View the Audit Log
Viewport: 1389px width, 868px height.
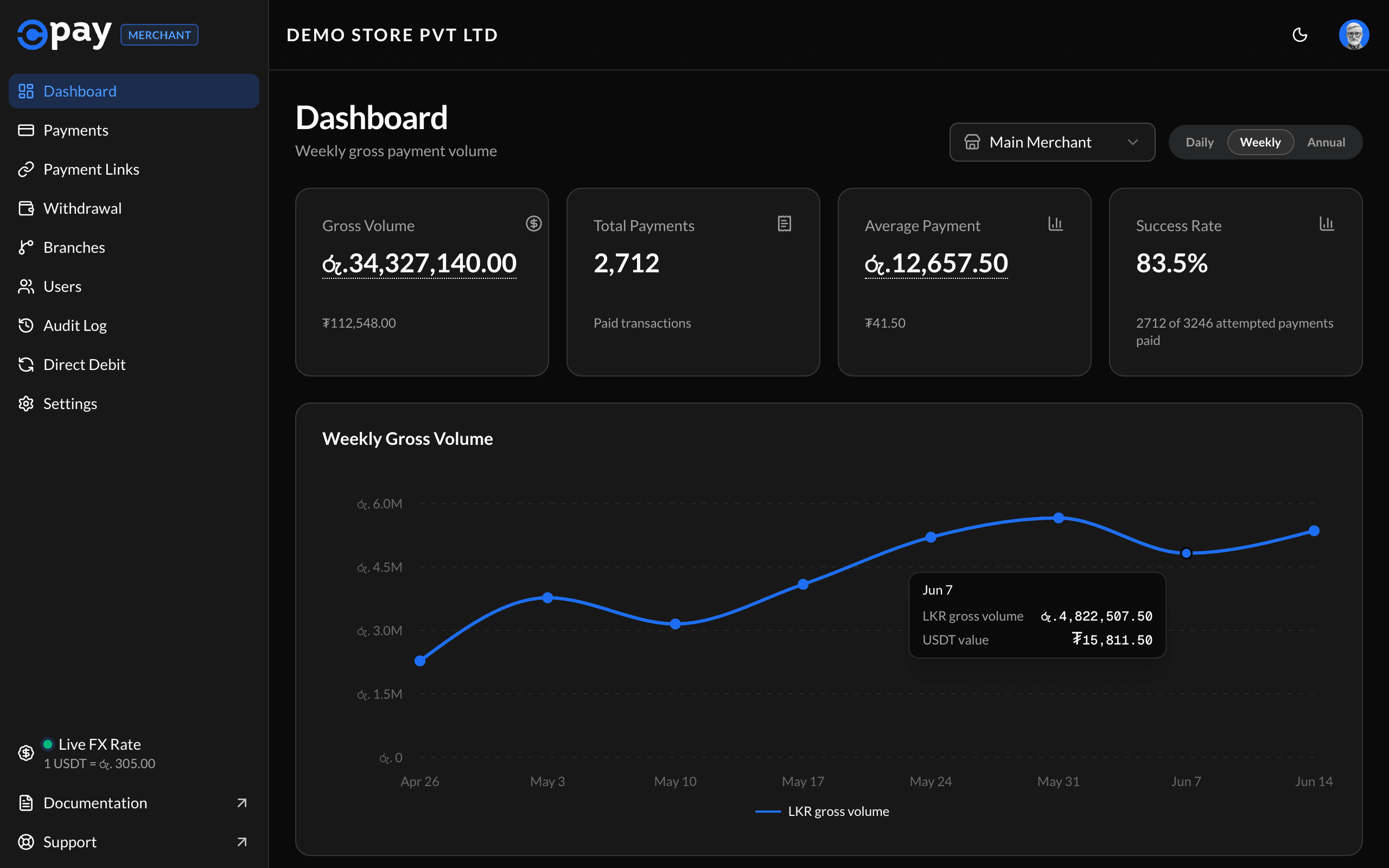[133, 325]
